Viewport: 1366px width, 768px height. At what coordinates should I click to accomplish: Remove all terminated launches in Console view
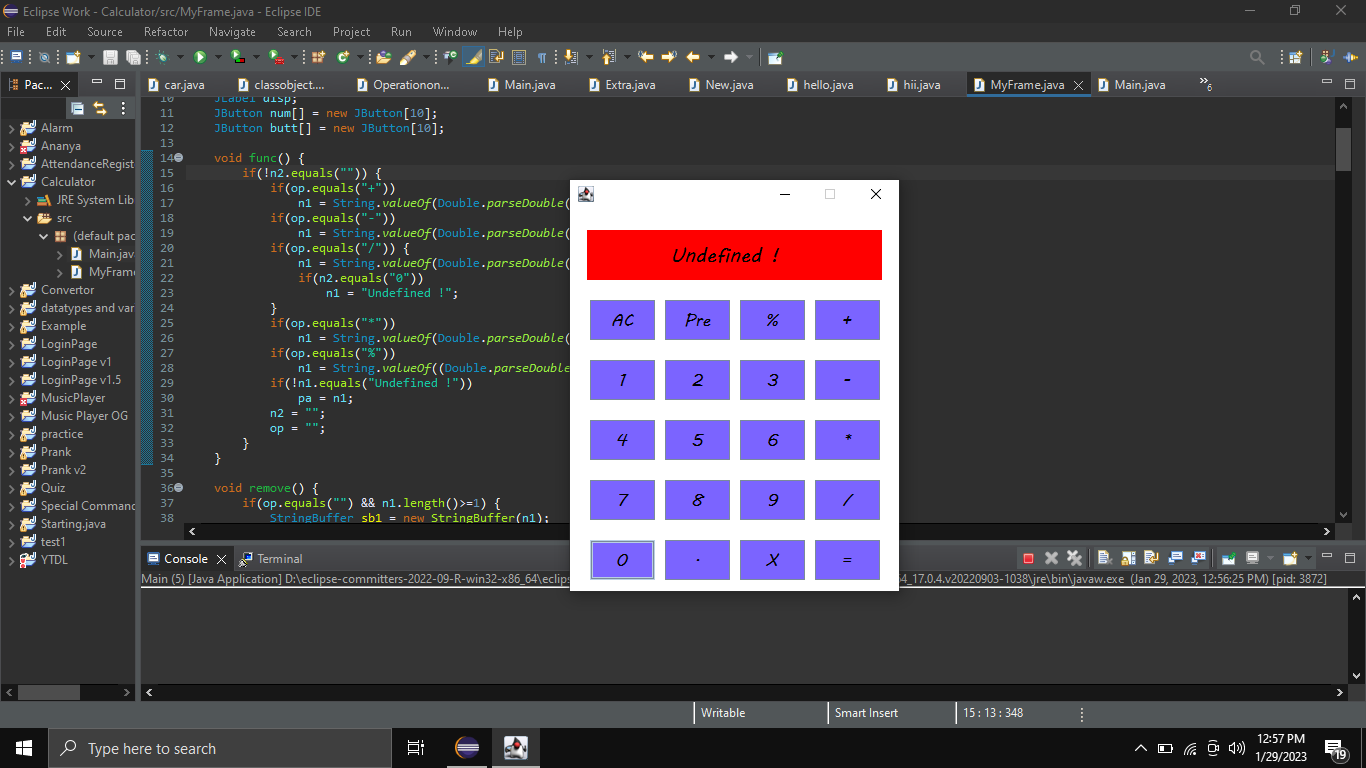point(1074,558)
